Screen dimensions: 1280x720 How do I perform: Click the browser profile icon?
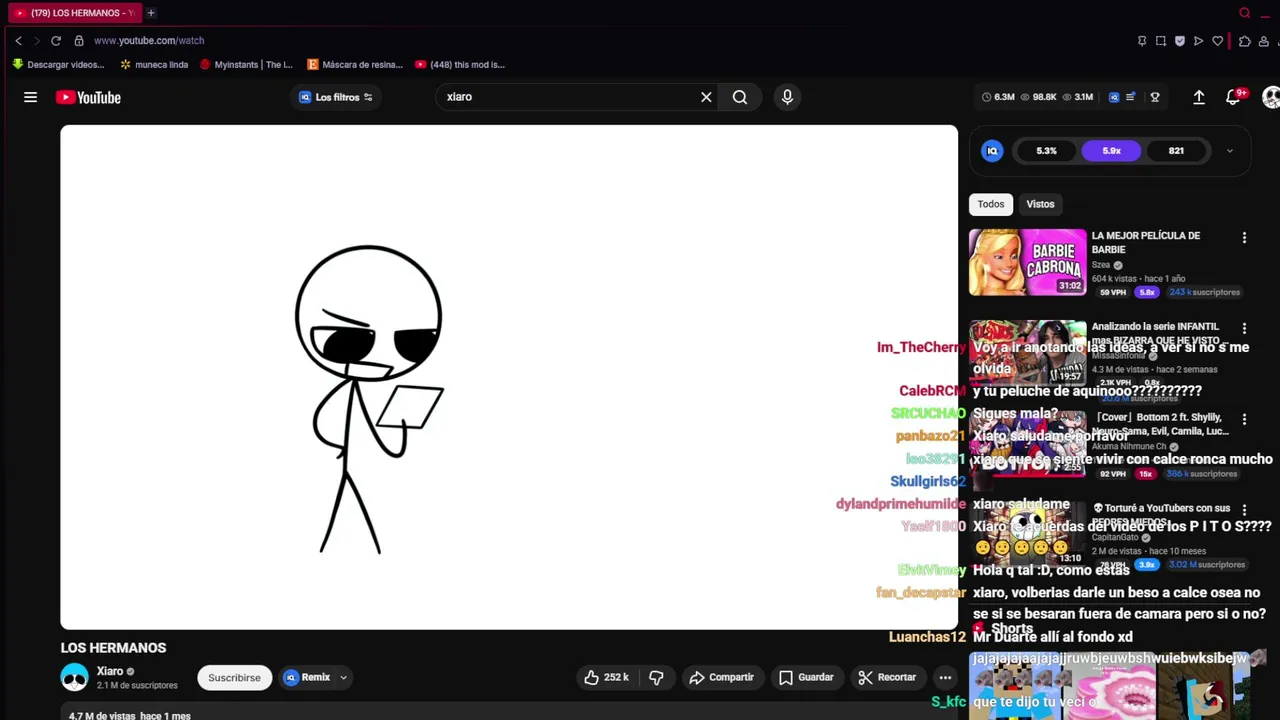point(1264,41)
